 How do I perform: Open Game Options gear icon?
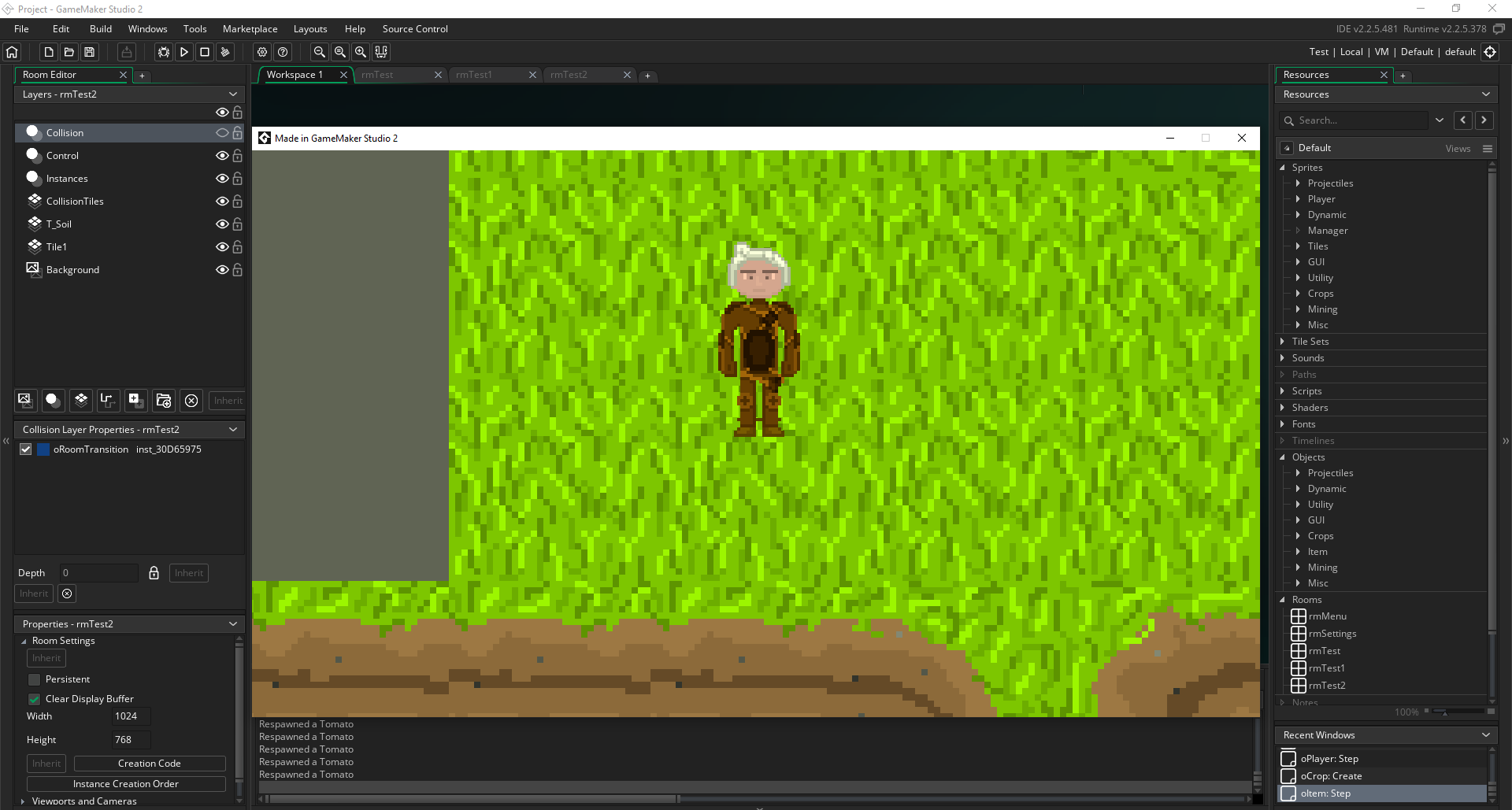262,52
